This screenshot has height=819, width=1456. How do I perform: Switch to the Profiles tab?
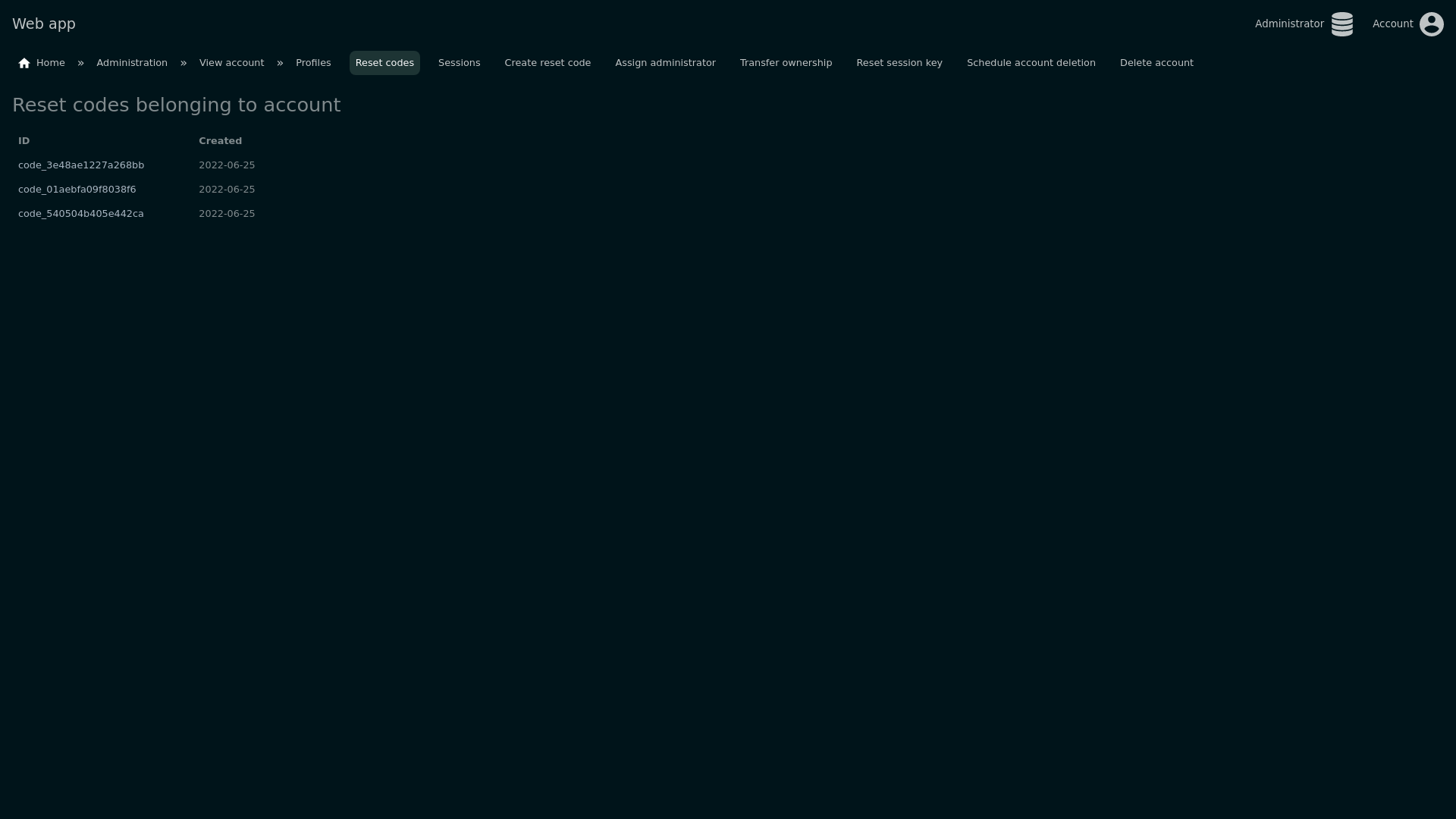(x=313, y=63)
